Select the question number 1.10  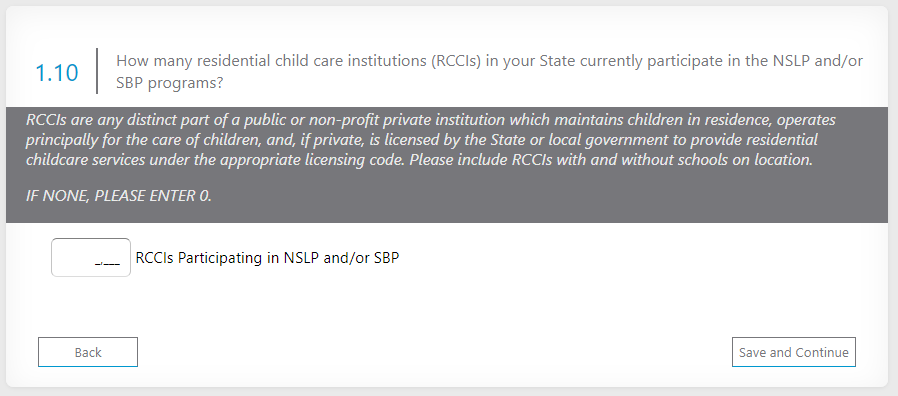pos(57,73)
